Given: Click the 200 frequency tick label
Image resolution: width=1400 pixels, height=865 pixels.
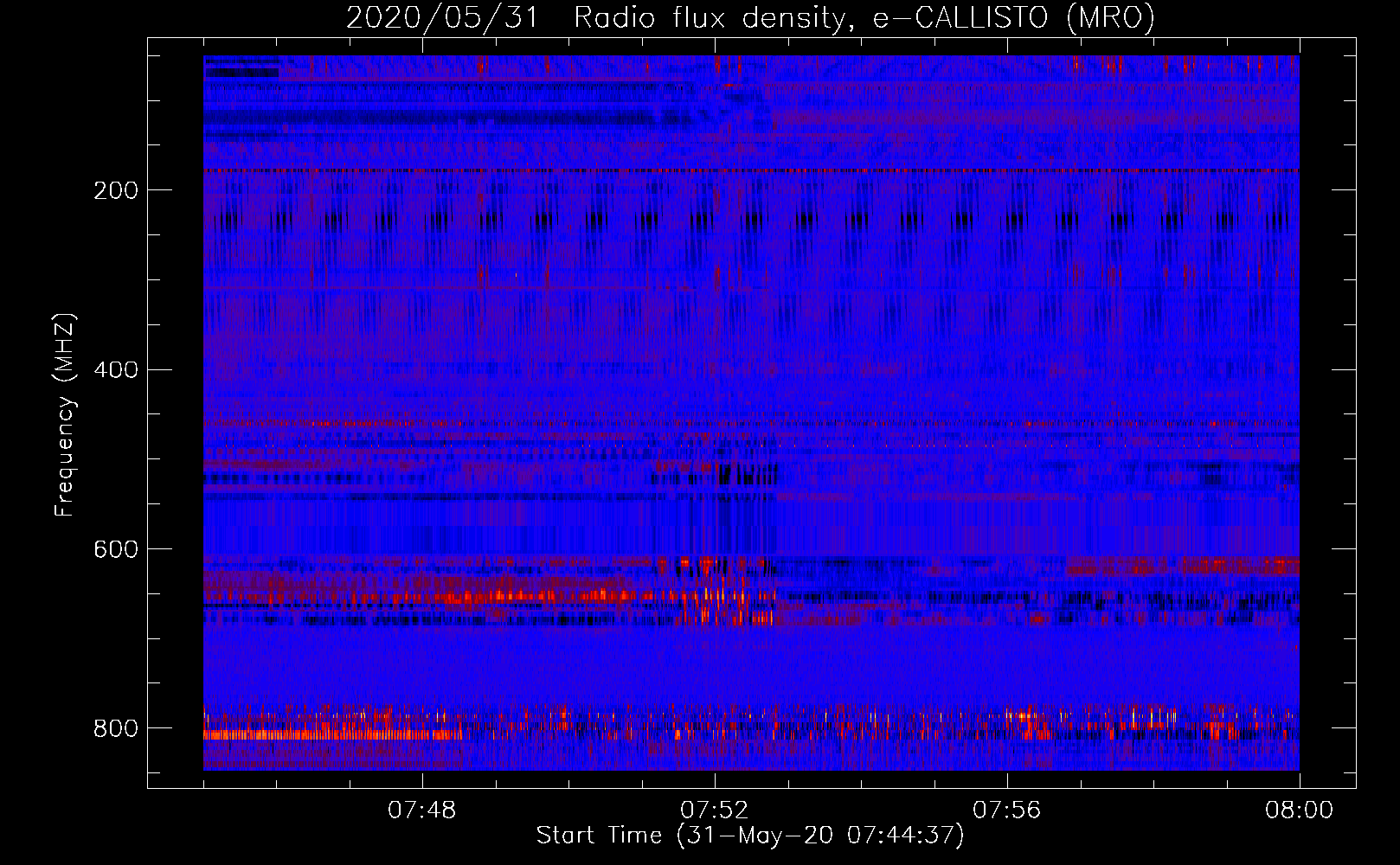Looking at the screenshot, I should pos(116,190).
